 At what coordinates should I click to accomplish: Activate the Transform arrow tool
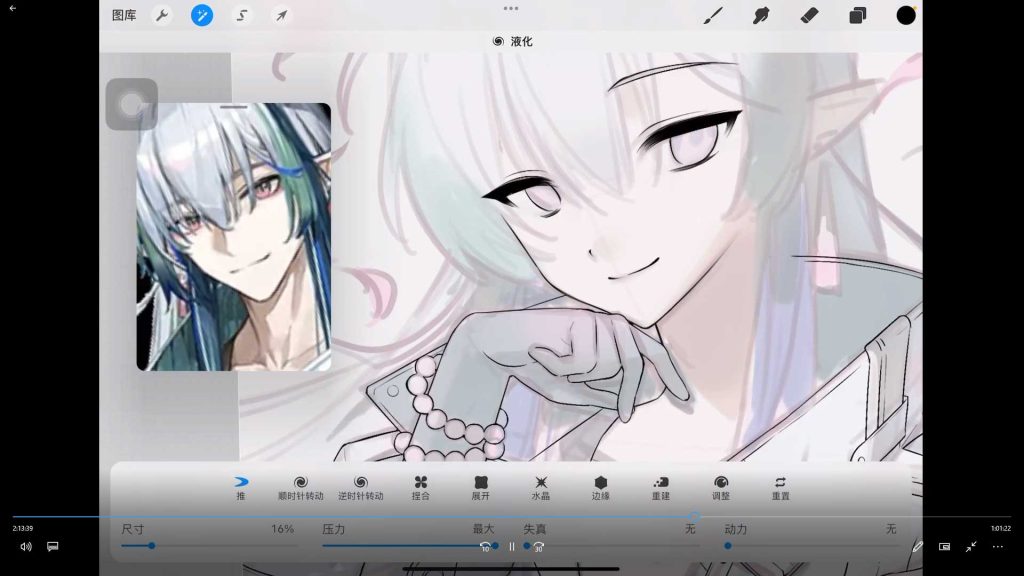click(282, 15)
